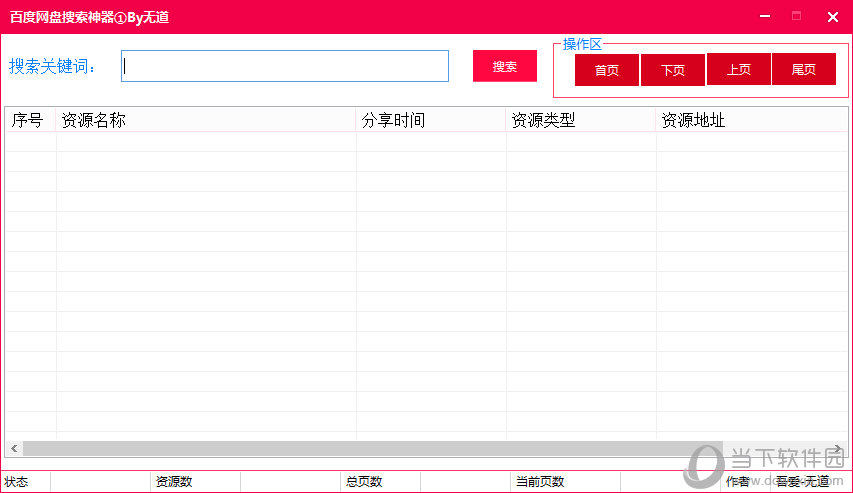The image size is (853, 493).
Task: Click the search keyword input field
Action: [285, 66]
